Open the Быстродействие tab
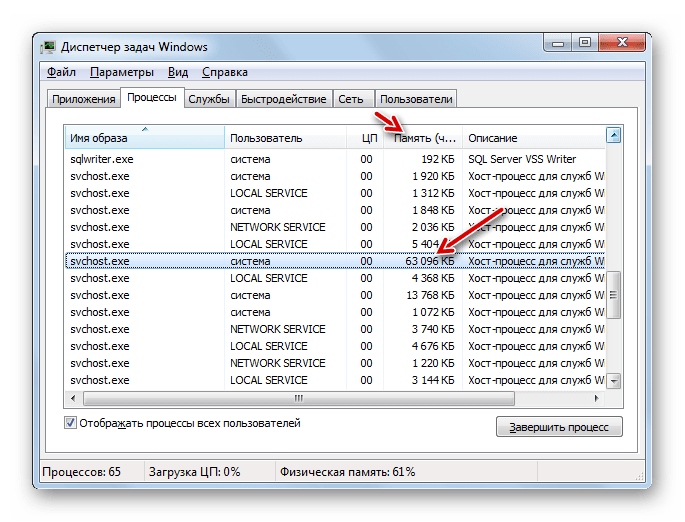The width and height of the screenshot is (685, 522). (284, 99)
